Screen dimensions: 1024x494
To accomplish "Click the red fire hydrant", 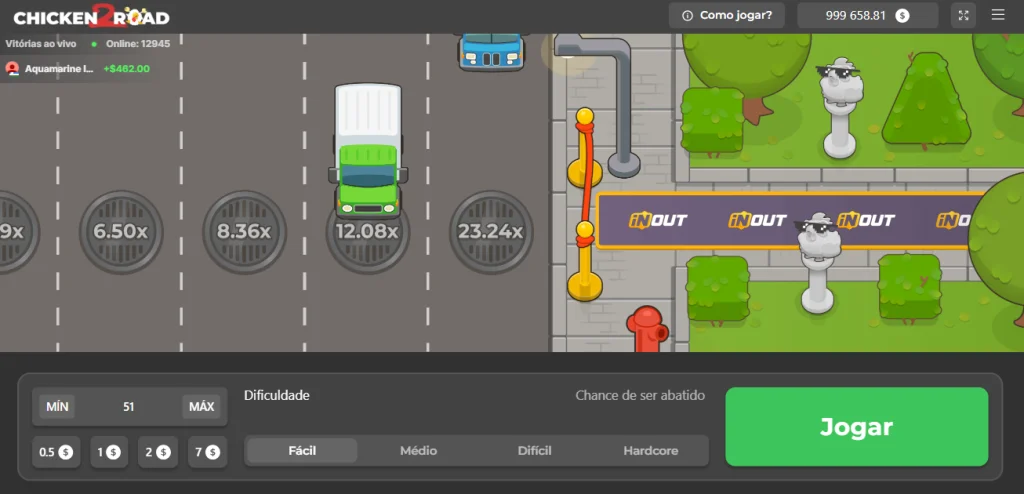I will [x=647, y=329].
